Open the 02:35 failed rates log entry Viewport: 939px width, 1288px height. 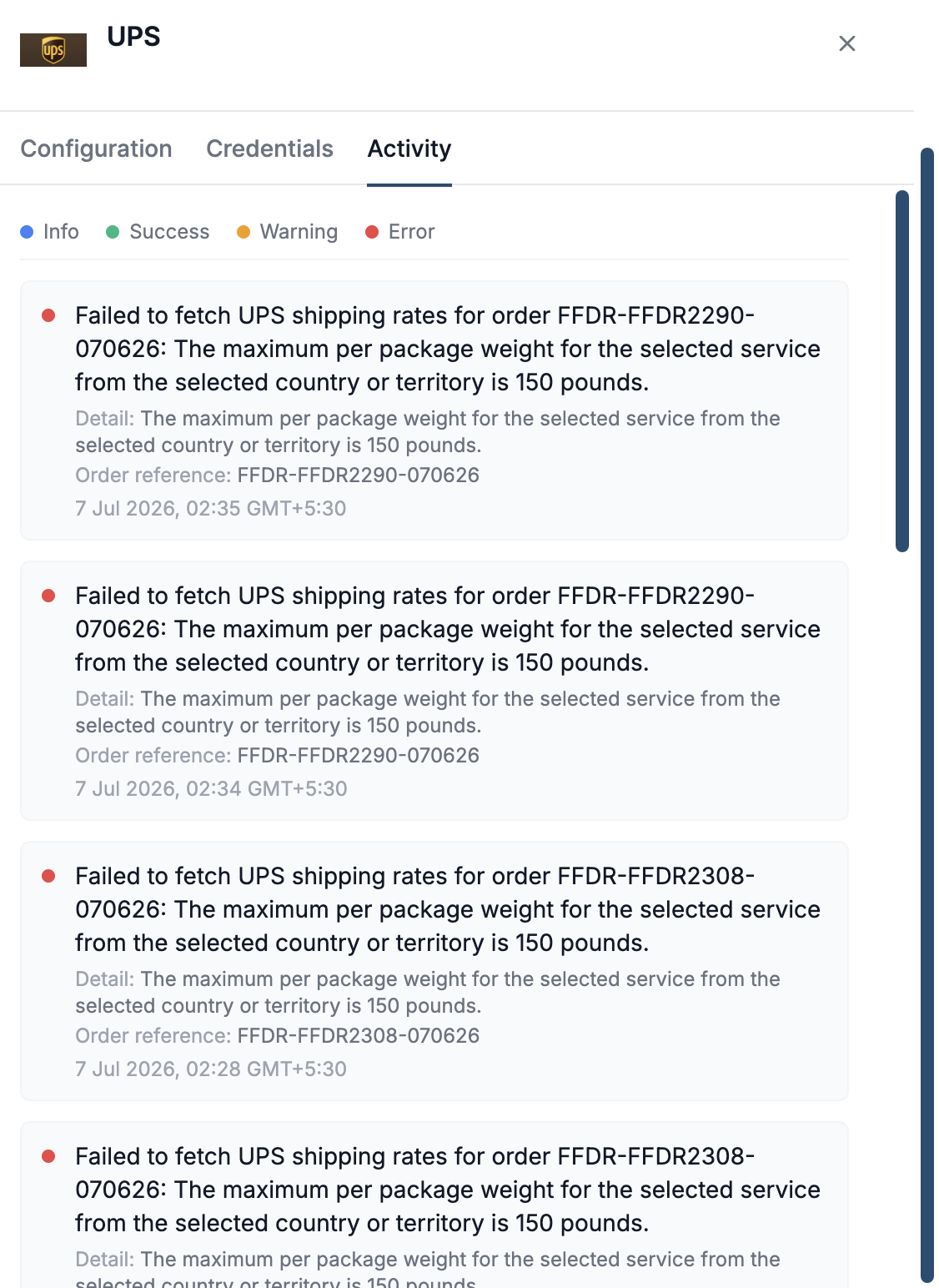pyautogui.click(x=434, y=410)
